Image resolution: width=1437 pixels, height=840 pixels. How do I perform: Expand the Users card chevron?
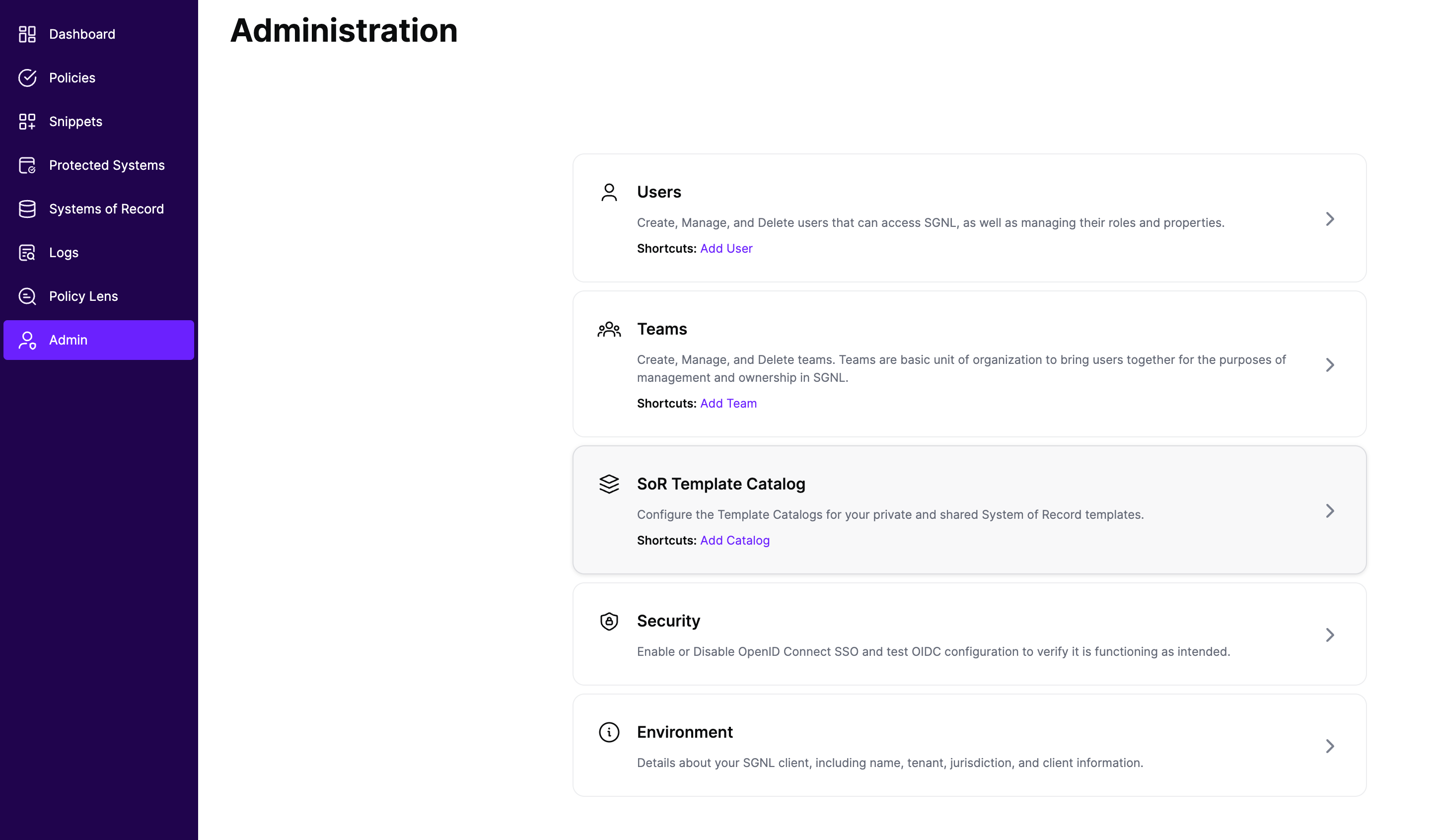(x=1330, y=219)
